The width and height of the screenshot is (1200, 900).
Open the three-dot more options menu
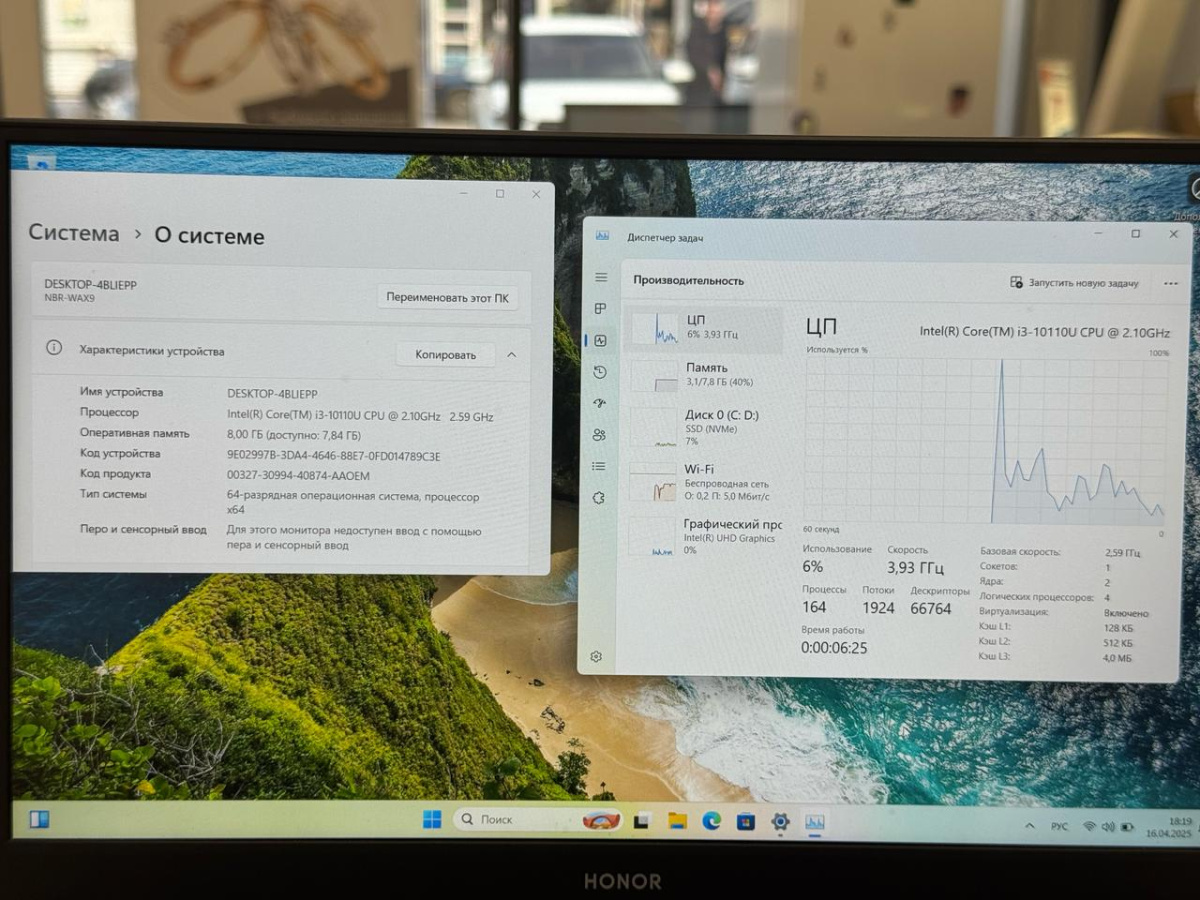[1170, 284]
